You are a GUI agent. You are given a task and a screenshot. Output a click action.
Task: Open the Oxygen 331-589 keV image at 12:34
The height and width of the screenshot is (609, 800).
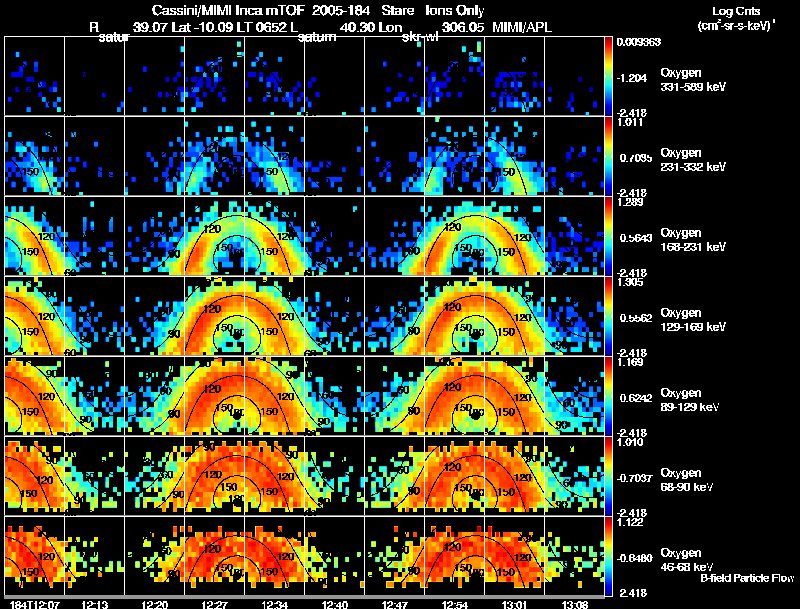274,76
